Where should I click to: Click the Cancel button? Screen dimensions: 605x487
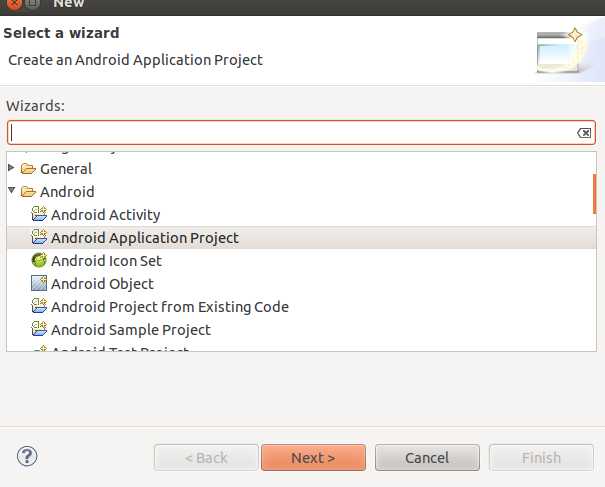[427, 458]
